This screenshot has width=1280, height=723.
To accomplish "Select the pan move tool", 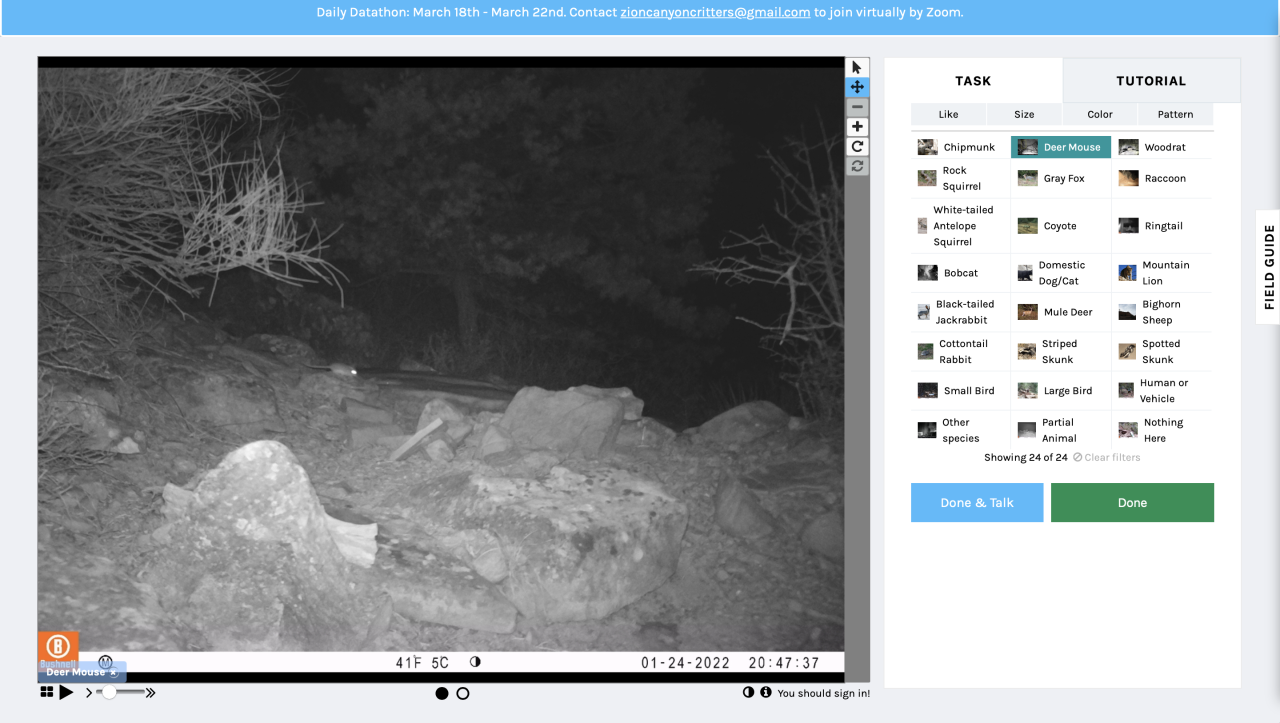I will (x=857, y=87).
